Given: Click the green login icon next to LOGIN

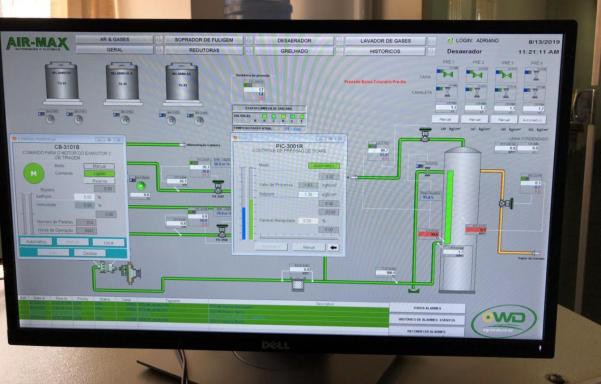Looking at the screenshot, I should (450, 40).
